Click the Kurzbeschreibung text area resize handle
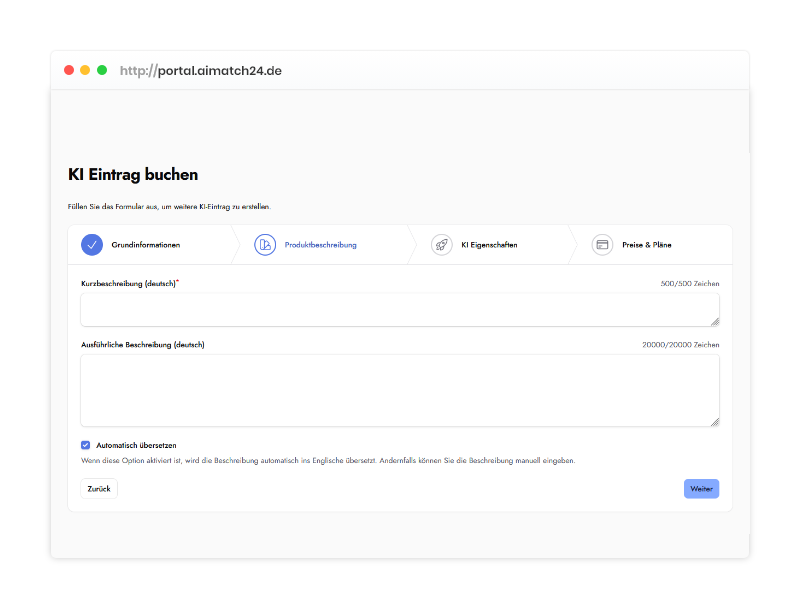 pos(715,322)
